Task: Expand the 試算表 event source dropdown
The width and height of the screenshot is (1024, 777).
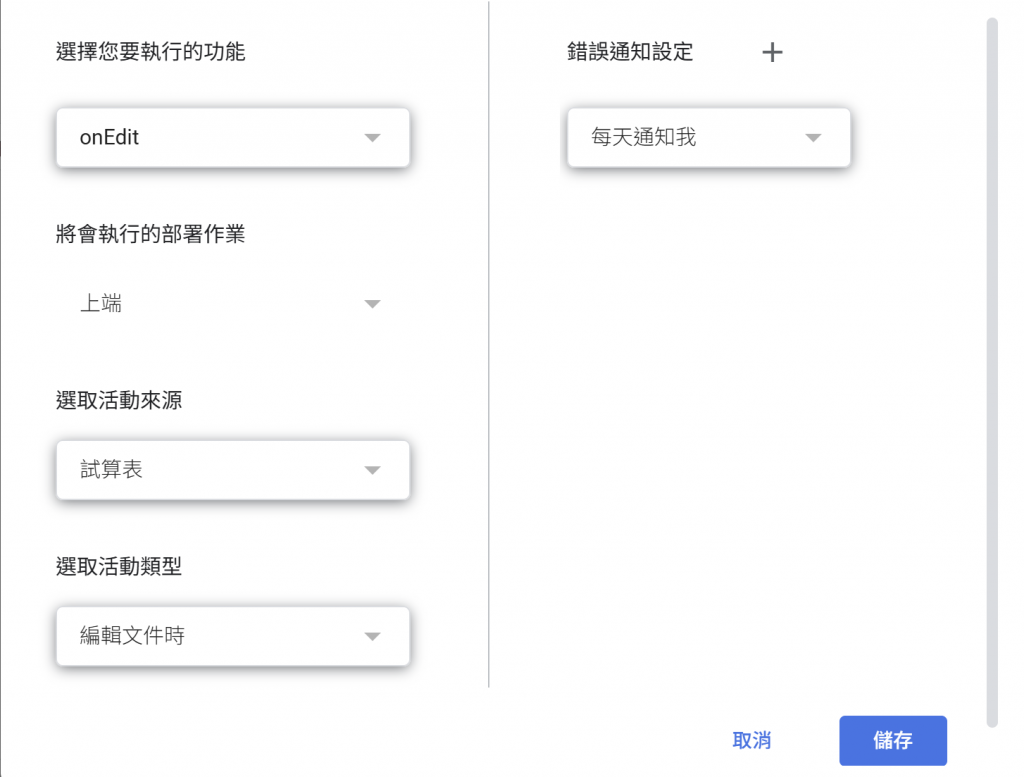Action: [x=220, y=470]
